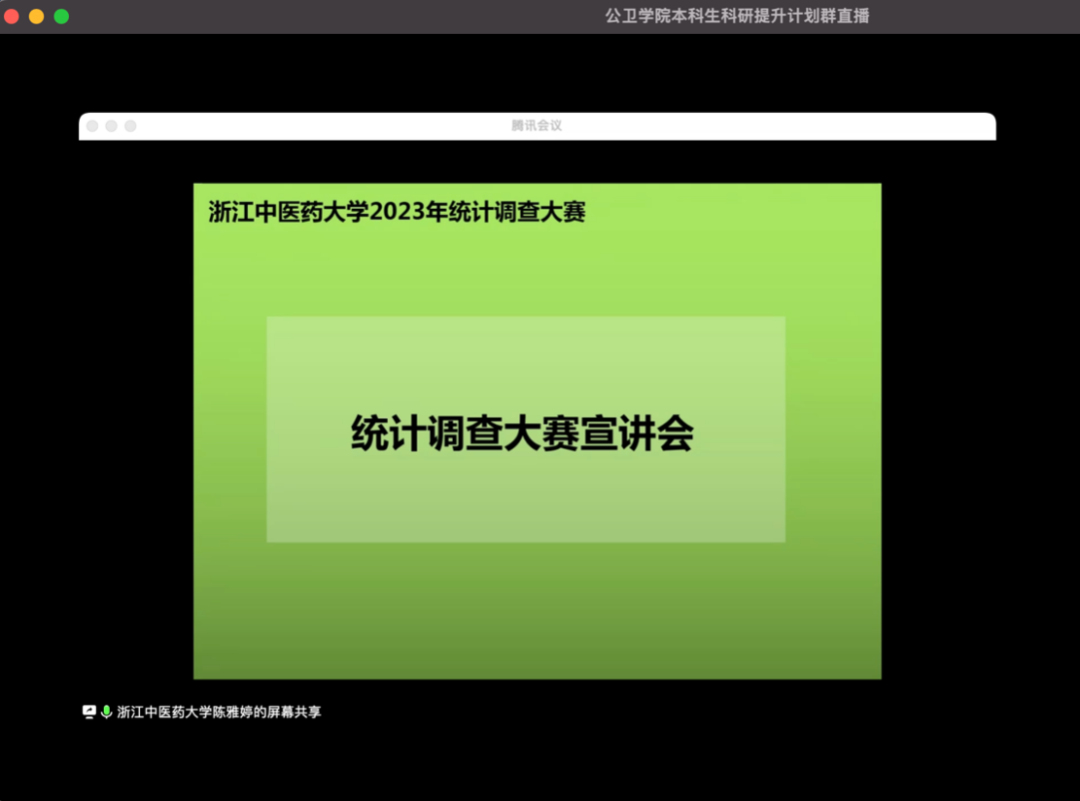Maximize the live stream window with green button
1080x801 pixels.
pos(61,16)
